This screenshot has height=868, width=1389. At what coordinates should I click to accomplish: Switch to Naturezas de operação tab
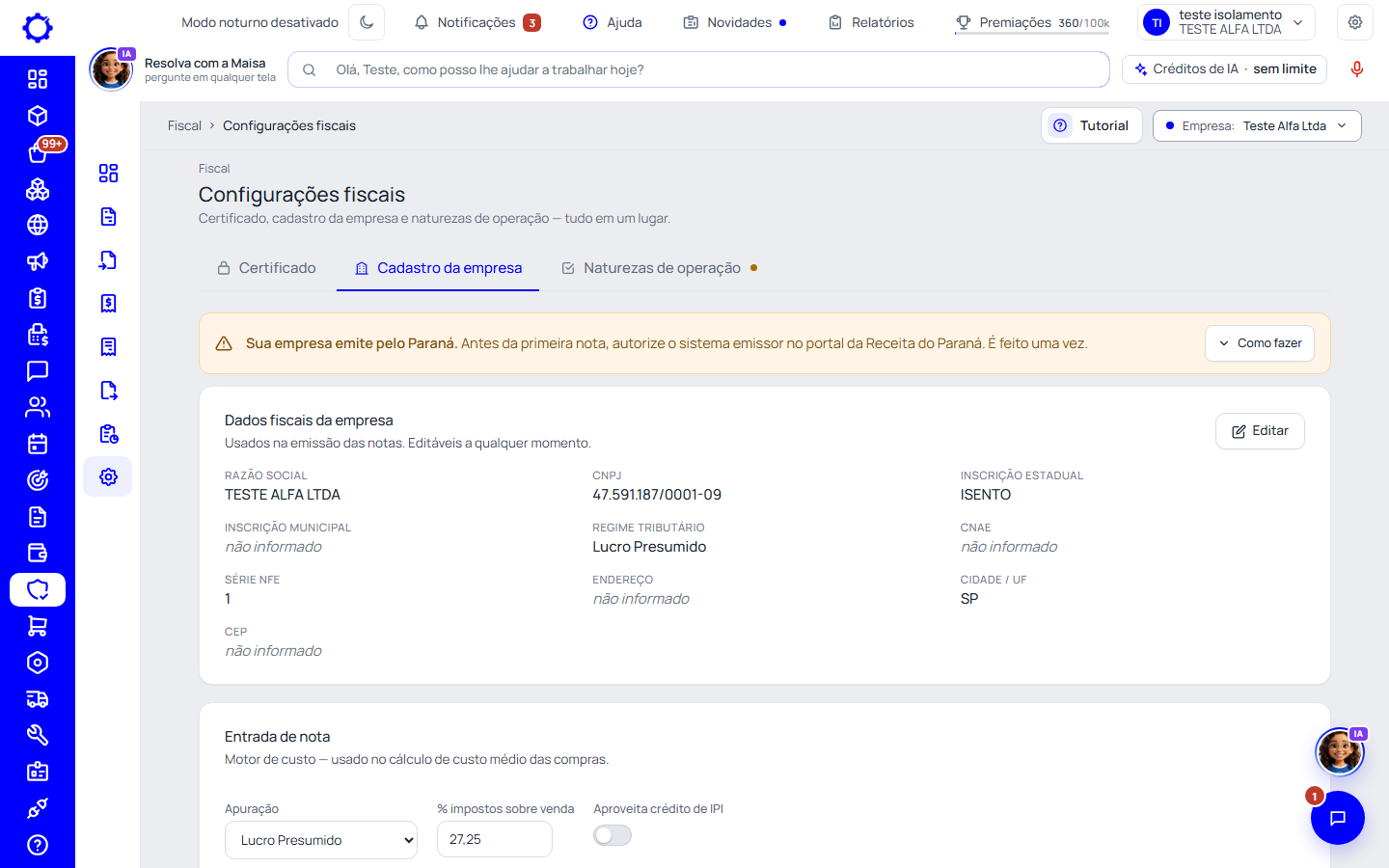(660, 268)
